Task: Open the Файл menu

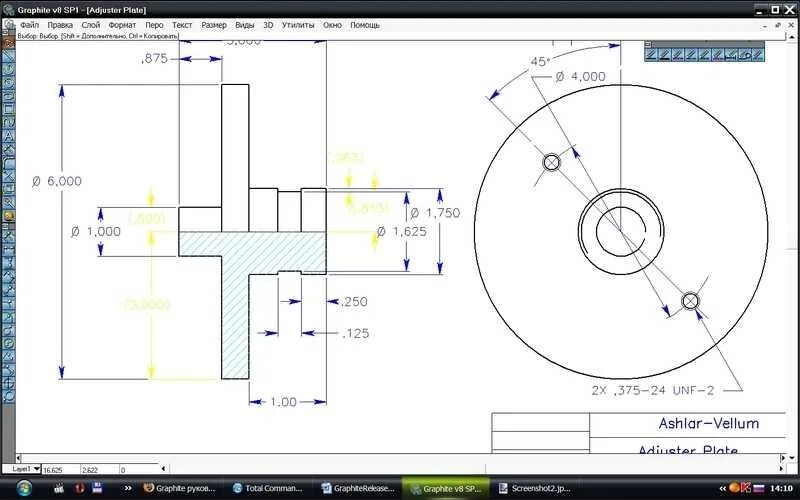Action: click(30, 25)
